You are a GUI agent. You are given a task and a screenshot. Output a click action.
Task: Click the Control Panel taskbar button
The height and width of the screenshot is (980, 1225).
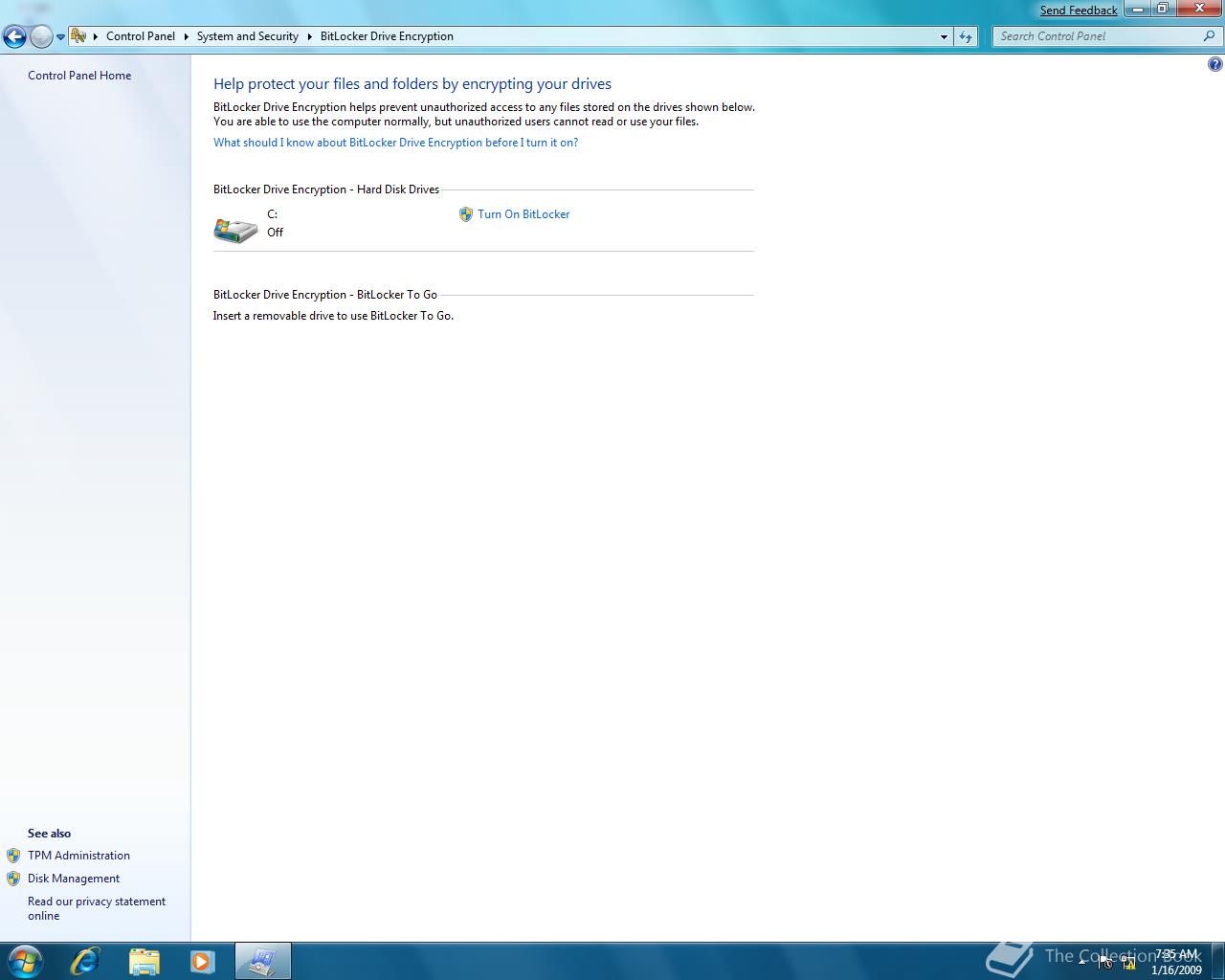(262, 961)
